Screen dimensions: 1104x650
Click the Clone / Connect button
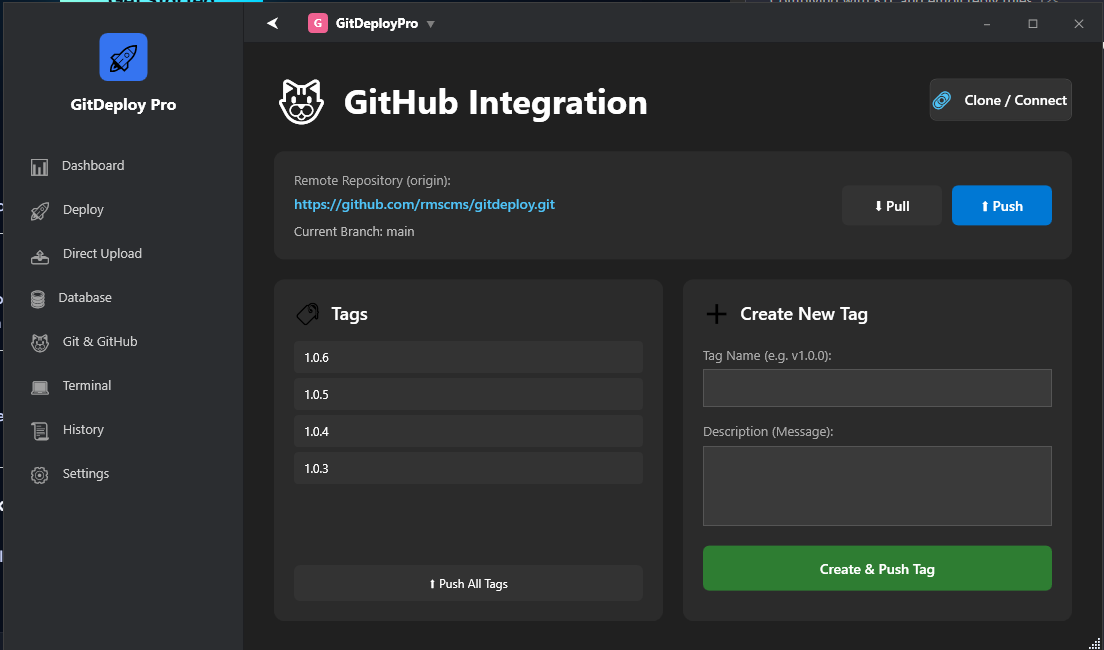1000,100
